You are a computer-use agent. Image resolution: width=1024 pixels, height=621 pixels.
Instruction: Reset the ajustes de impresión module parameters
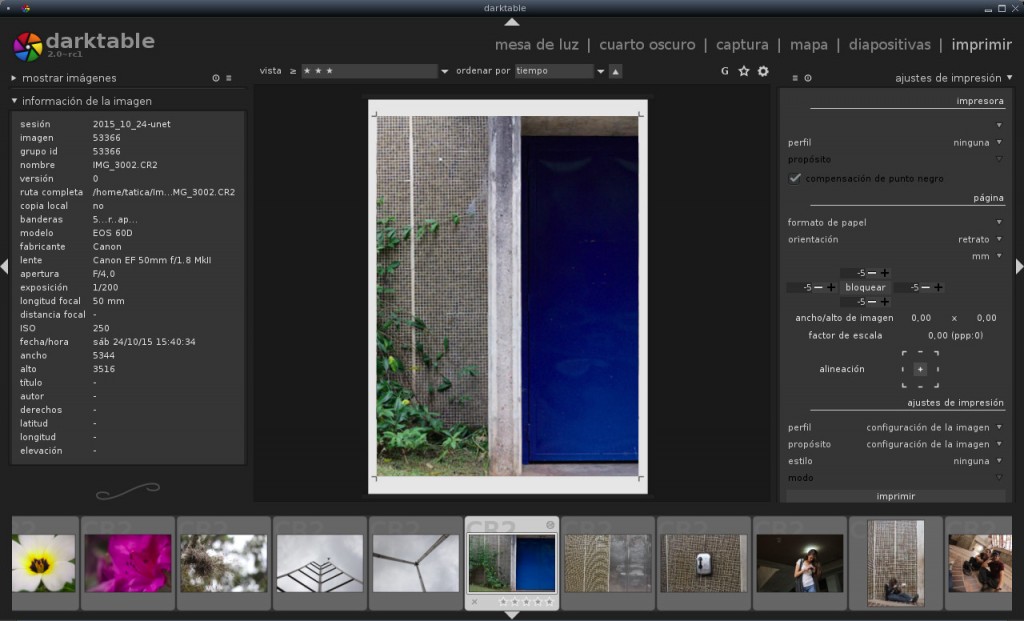[808, 78]
